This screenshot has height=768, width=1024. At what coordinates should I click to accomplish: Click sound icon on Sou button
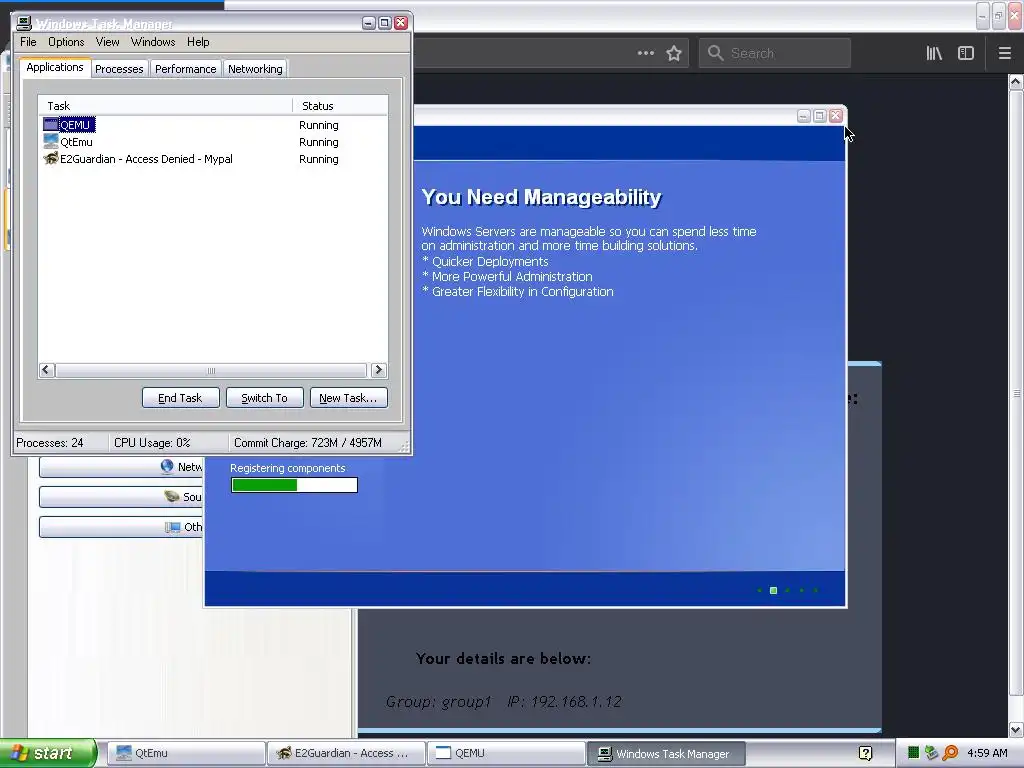pos(172,496)
